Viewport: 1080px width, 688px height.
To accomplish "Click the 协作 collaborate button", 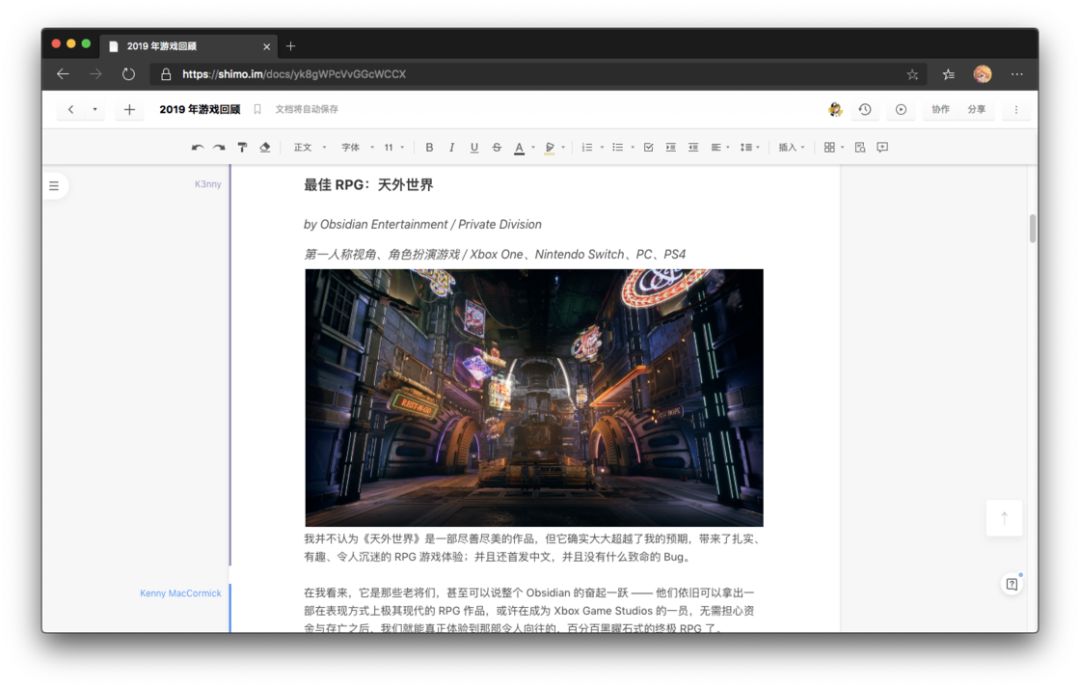I will tap(940, 109).
